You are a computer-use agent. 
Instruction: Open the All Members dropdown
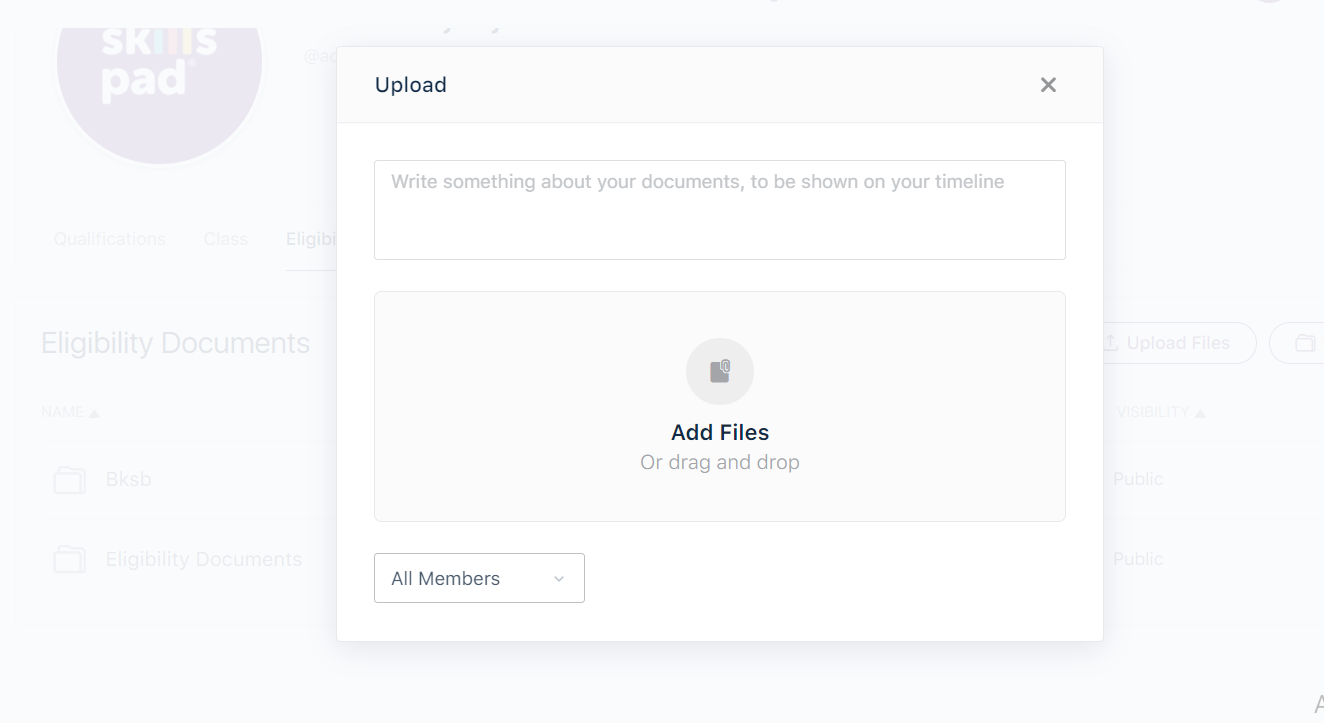click(x=478, y=578)
